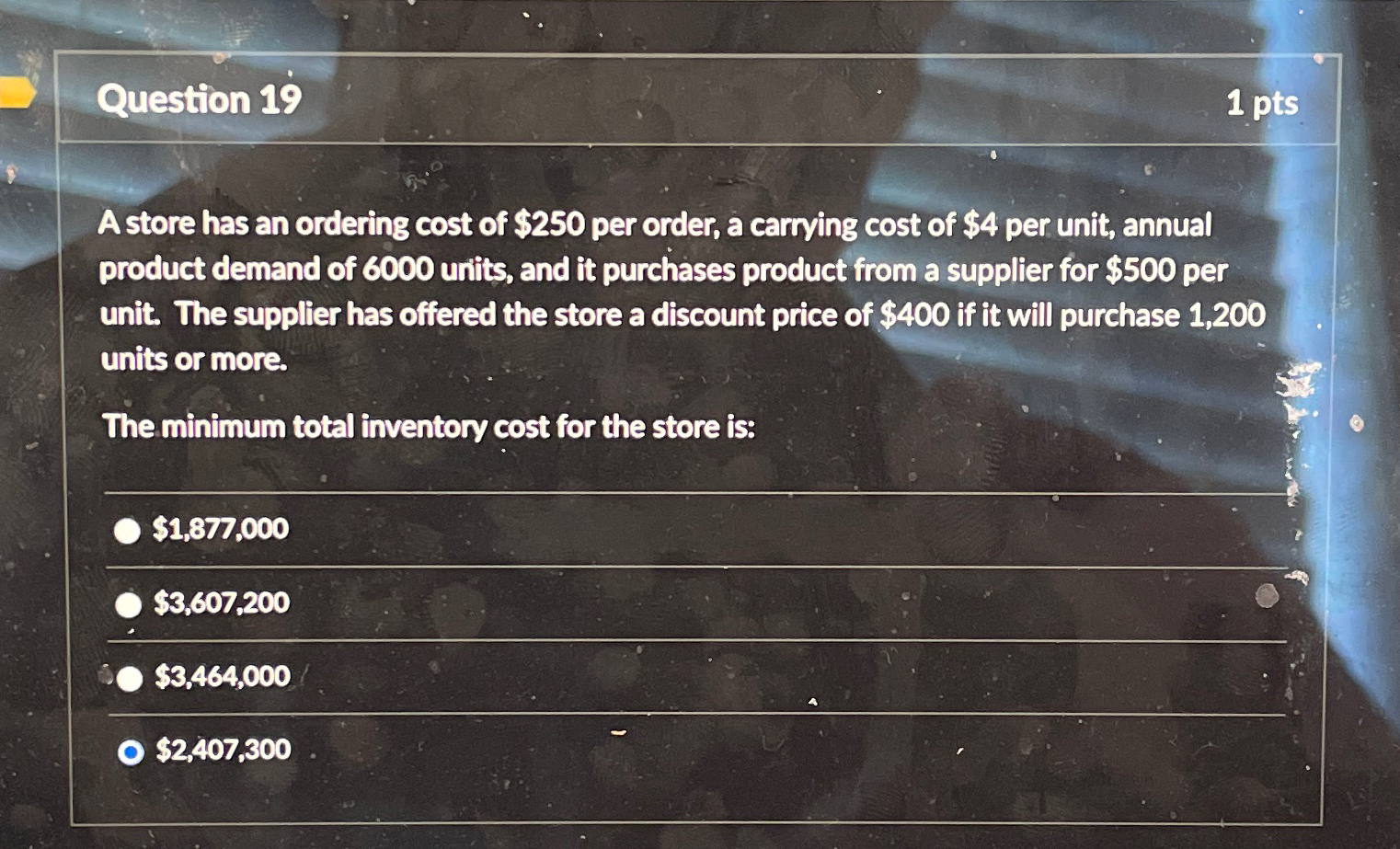Click the Question 19 heading
This screenshot has width=1400, height=849.
pyautogui.click(x=201, y=99)
